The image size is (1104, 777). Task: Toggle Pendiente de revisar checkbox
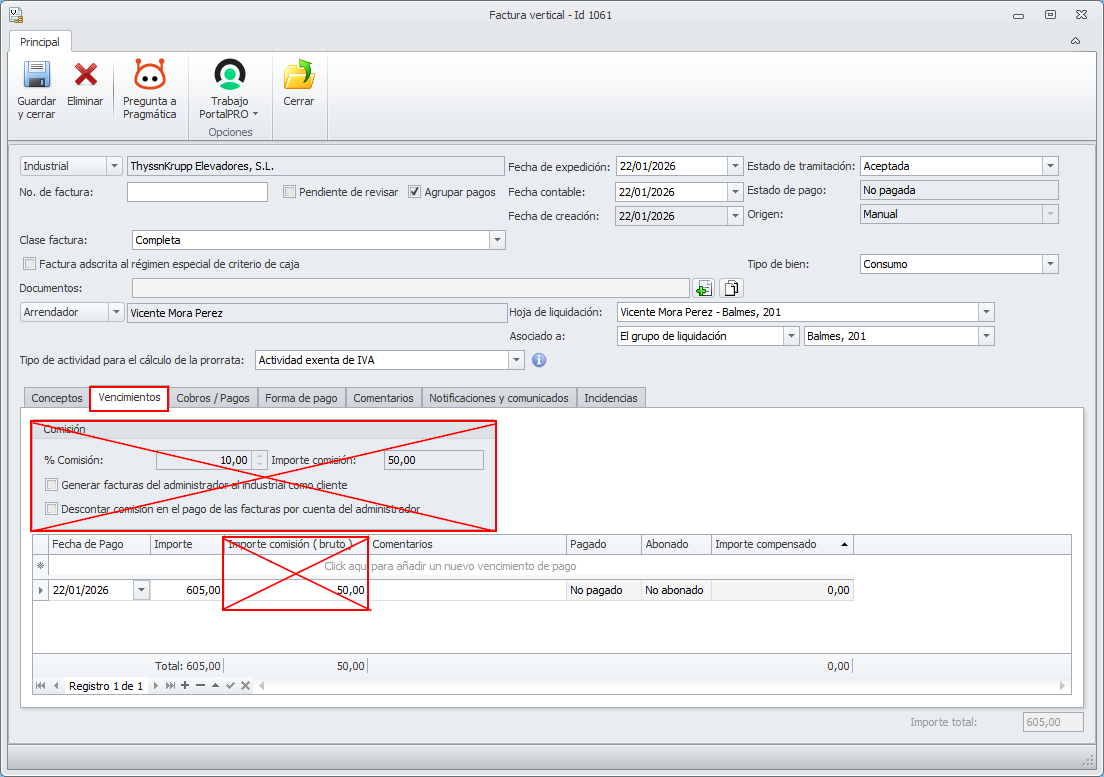pos(289,192)
